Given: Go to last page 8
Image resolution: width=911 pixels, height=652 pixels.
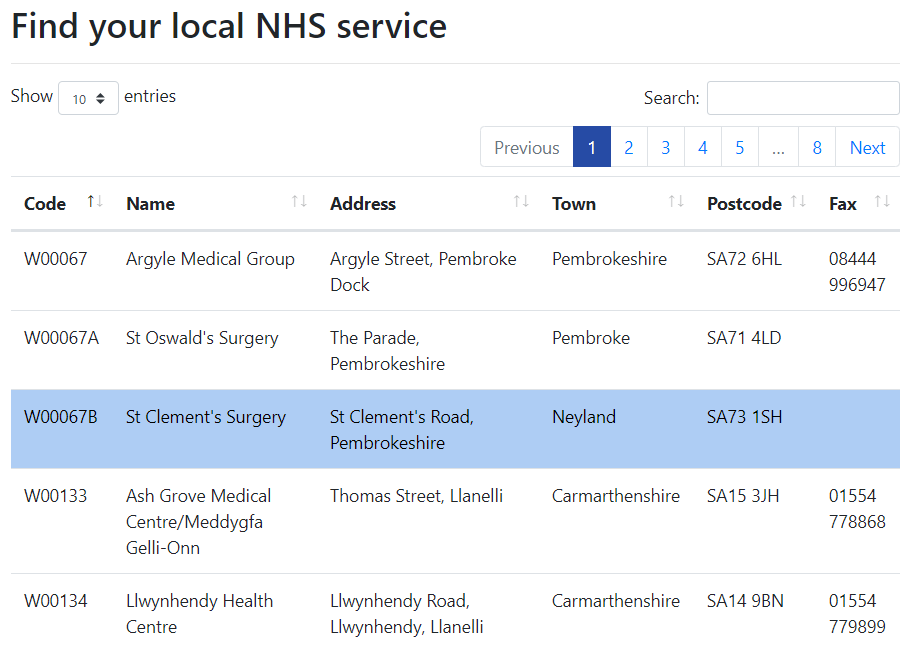Looking at the screenshot, I should pyautogui.click(x=816, y=147).
